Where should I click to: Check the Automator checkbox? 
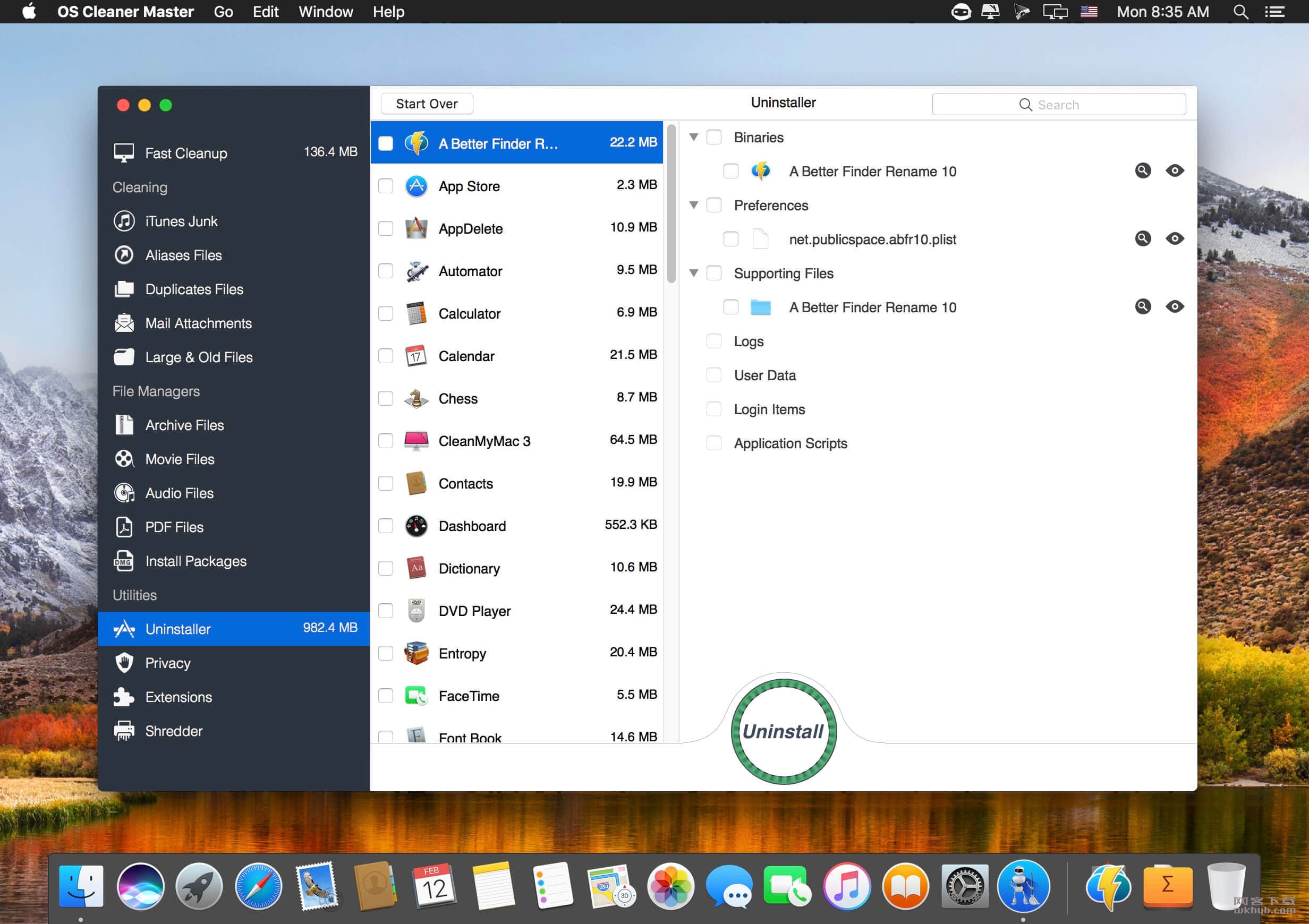[386, 271]
